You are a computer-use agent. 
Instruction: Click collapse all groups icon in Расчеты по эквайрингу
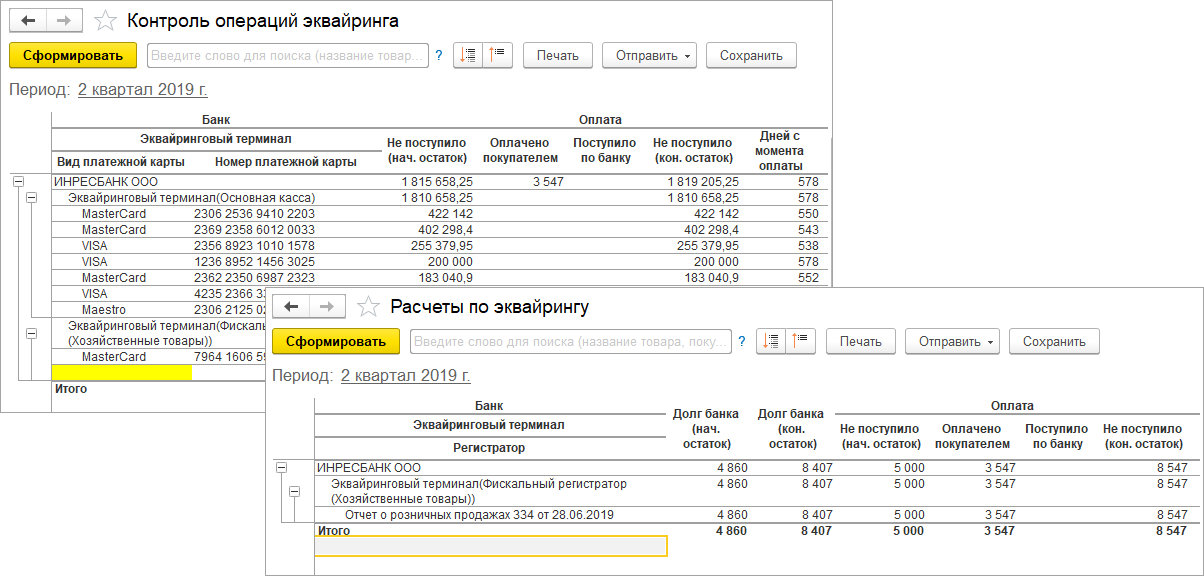coord(801,342)
